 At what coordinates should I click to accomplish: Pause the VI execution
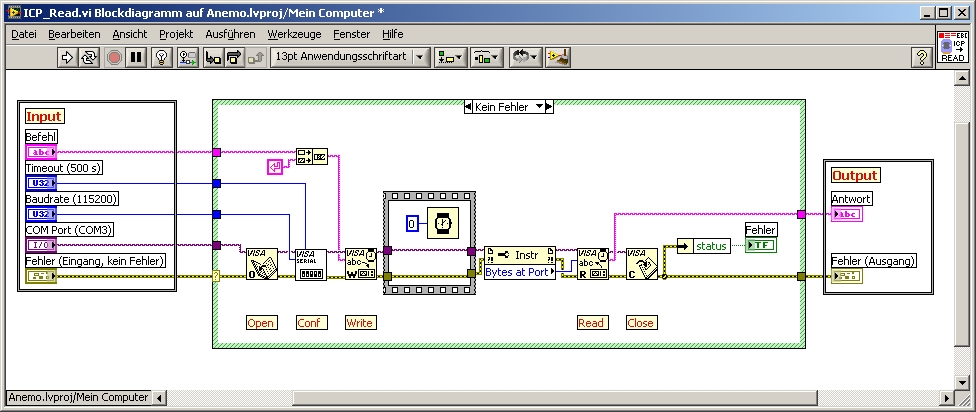coord(136,57)
